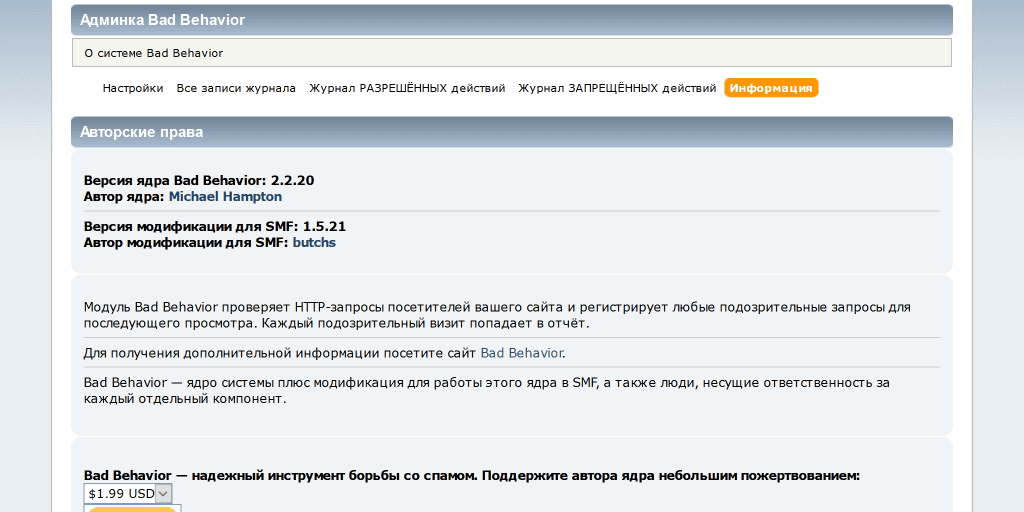Visit the Bad Behavior site link
This screenshot has width=1024, height=512.
(x=522, y=353)
